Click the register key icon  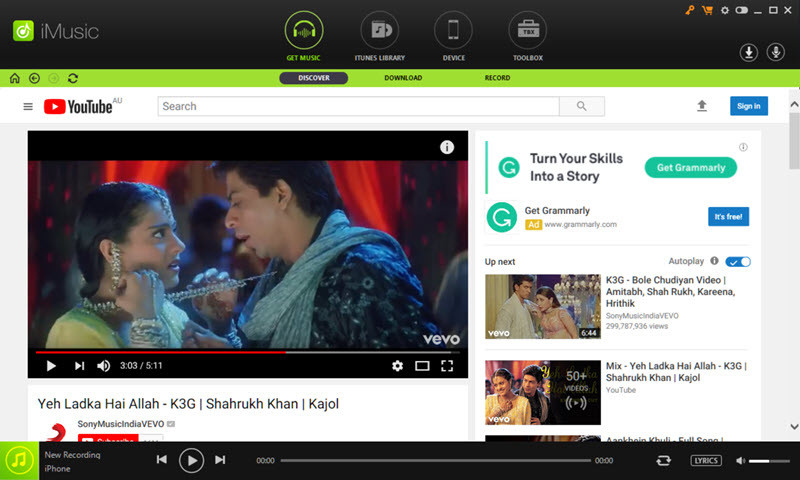point(690,10)
